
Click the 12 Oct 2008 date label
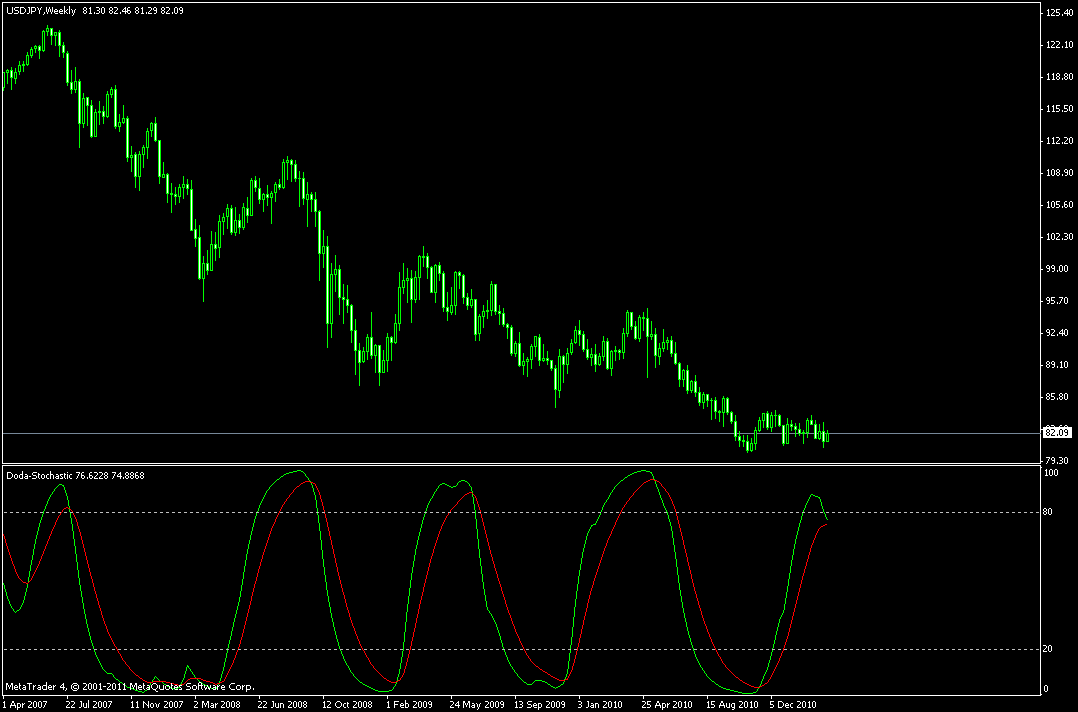pyautogui.click(x=347, y=704)
